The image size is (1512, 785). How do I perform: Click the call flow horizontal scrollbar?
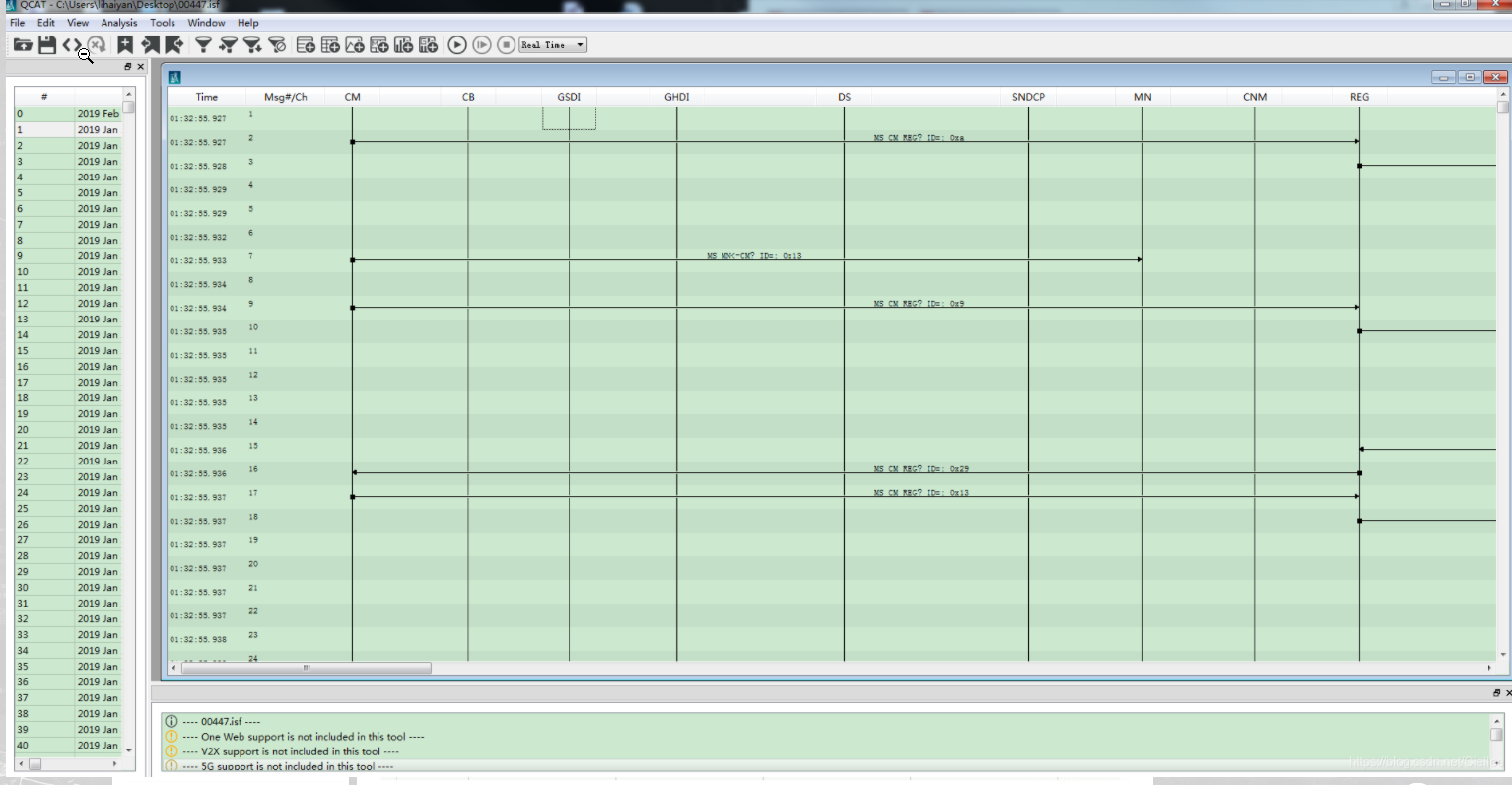point(306,668)
